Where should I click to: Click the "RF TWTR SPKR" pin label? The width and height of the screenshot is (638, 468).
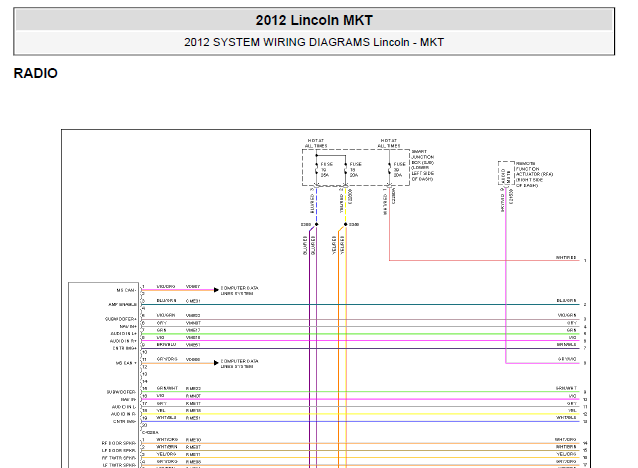point(119,457)
